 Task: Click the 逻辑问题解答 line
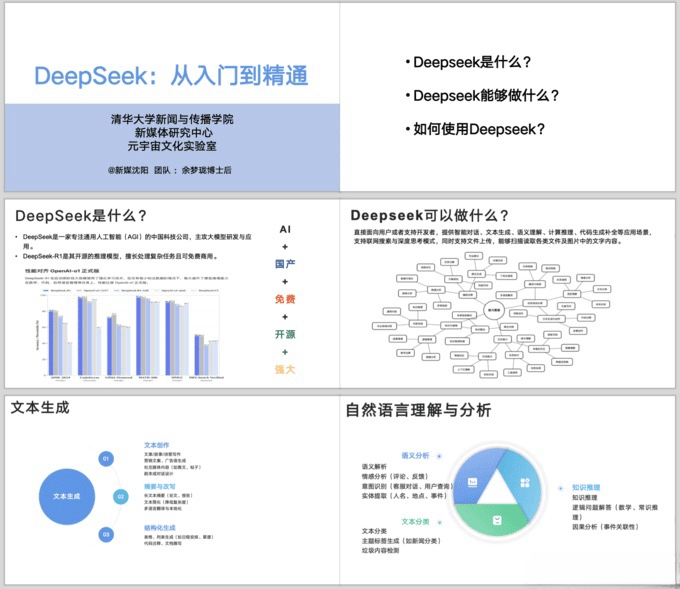[x=615, y=512]
